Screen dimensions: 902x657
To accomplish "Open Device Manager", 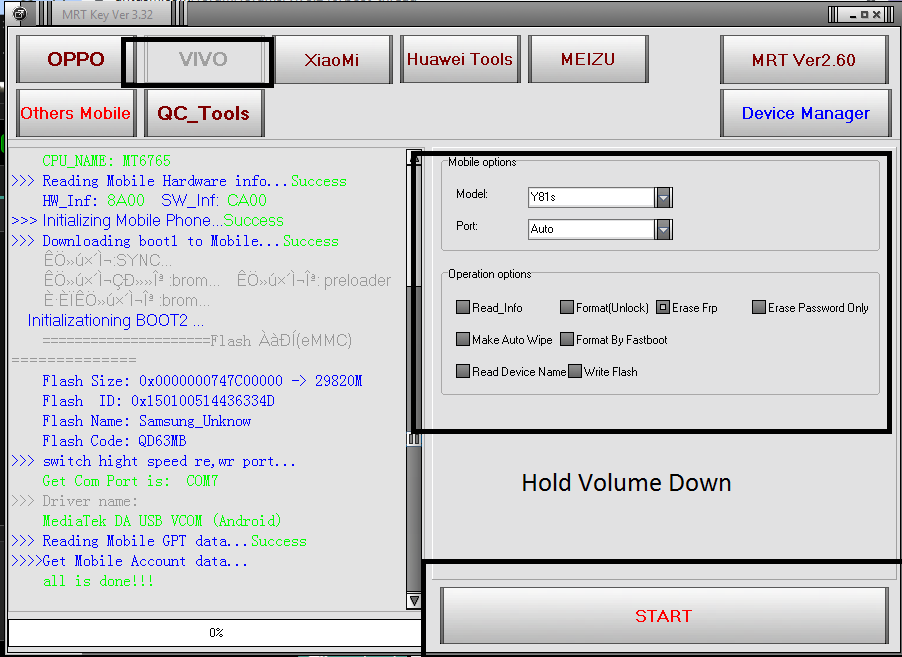I will (x=805, y=113).
